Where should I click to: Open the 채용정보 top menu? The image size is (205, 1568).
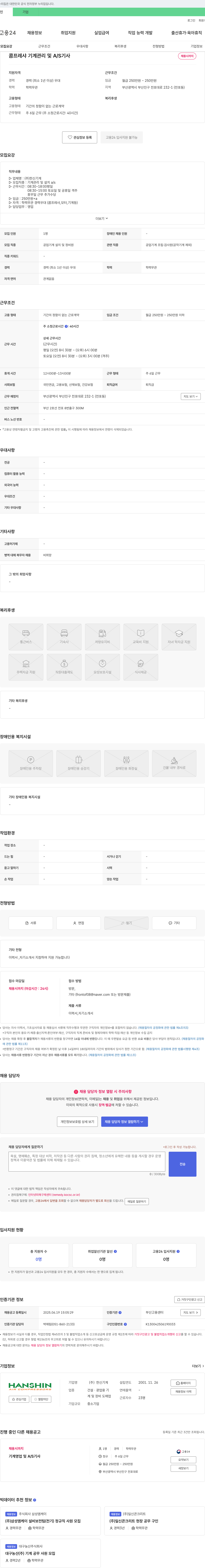[x=35, y=33]
